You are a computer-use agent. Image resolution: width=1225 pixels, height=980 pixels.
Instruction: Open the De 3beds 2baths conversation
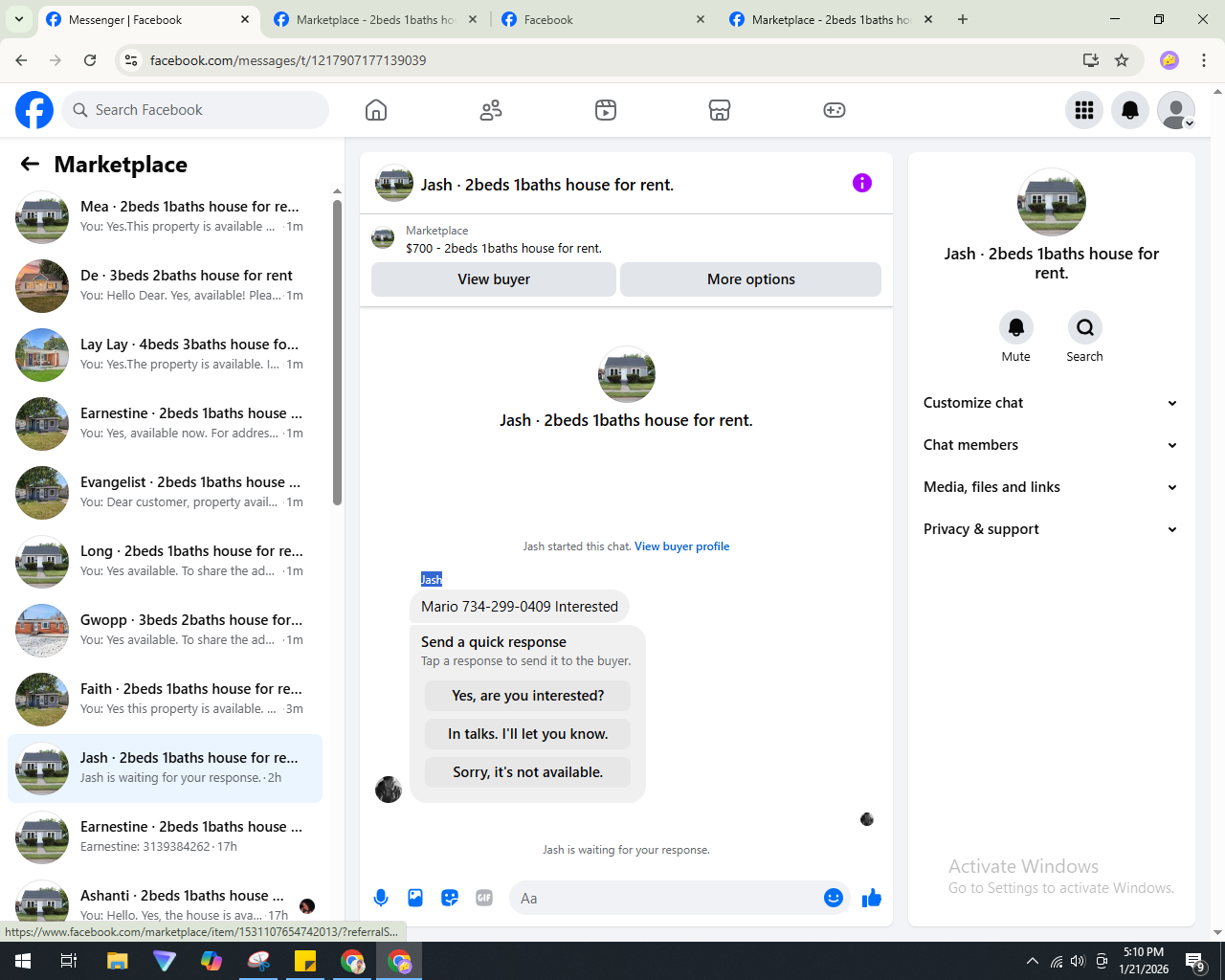[165, 286]
